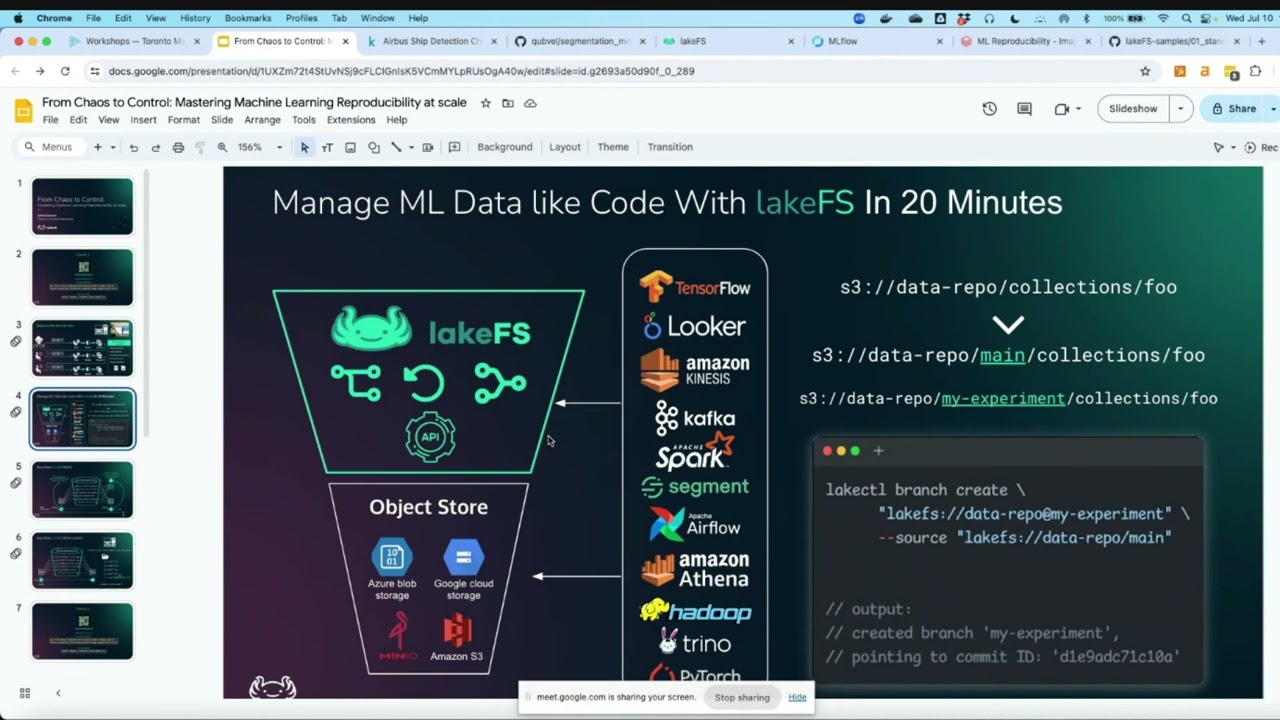Viewport: 1280px width, 720px height.
Task: Switch to the MLflow browser tab
Action: coord(875,41)
